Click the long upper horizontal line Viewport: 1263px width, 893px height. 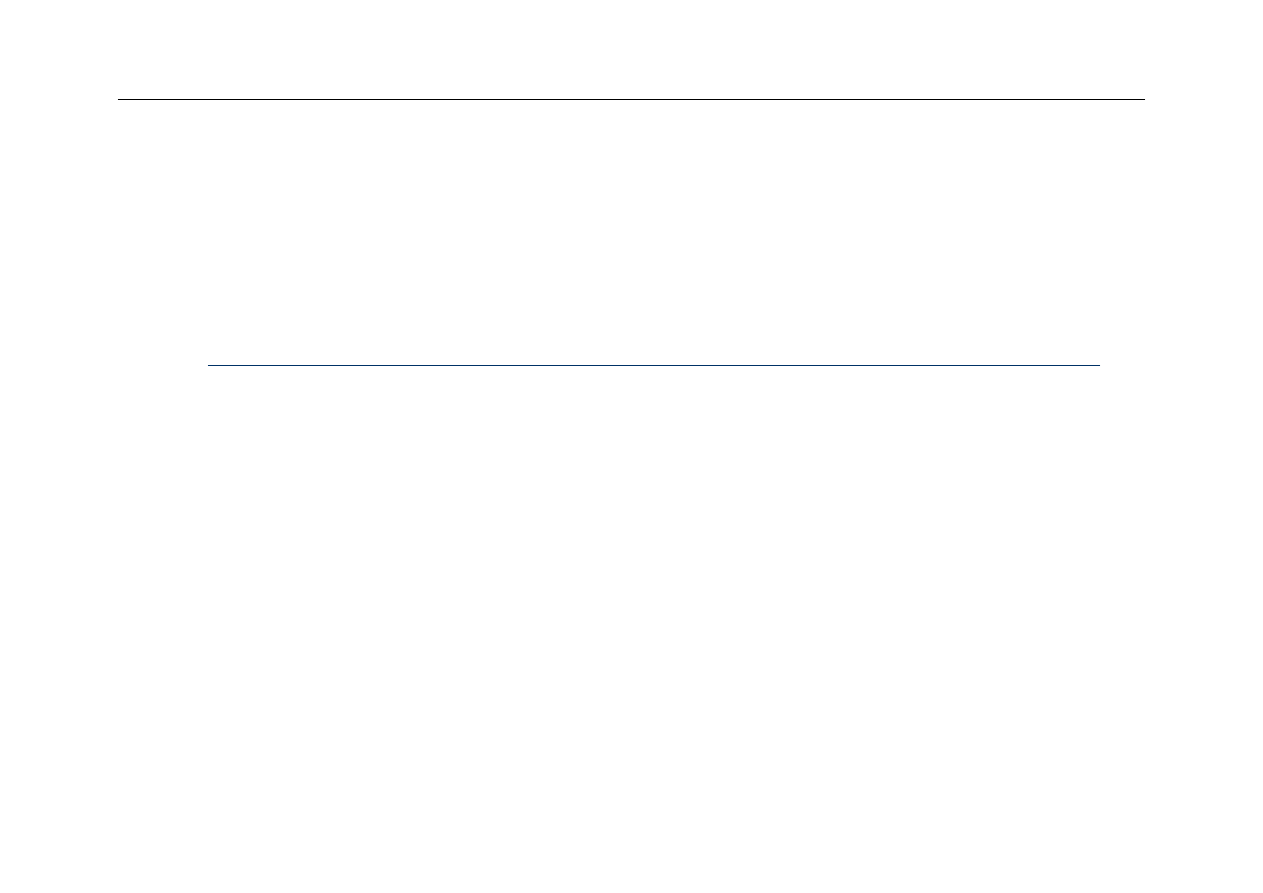click(x=631, y=99)
